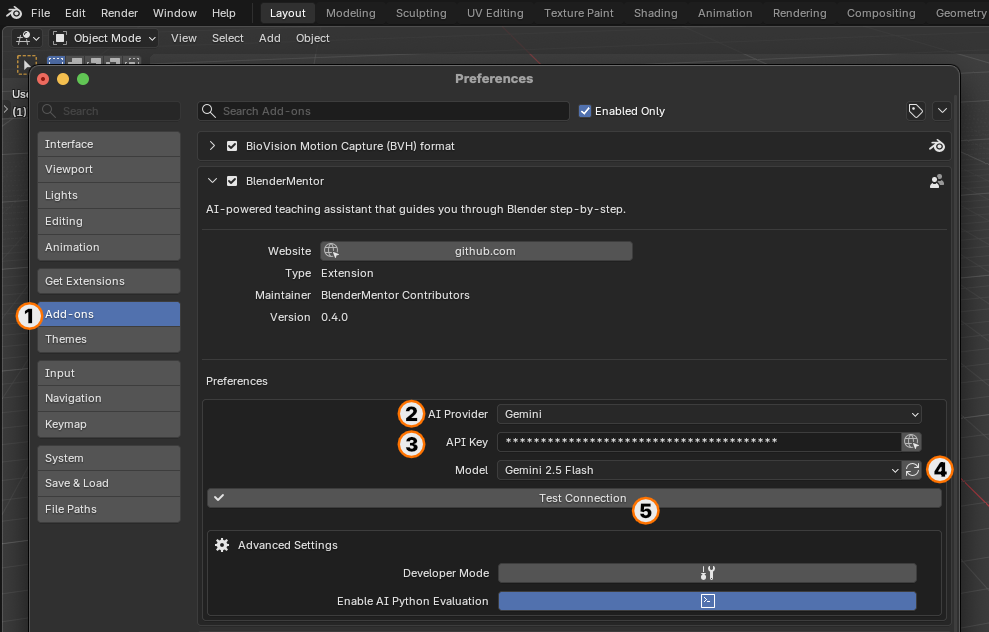Screen dimensions: 989x632
Task: Toggle the Enabled Only checkbox
Action: tap(585, 111)
